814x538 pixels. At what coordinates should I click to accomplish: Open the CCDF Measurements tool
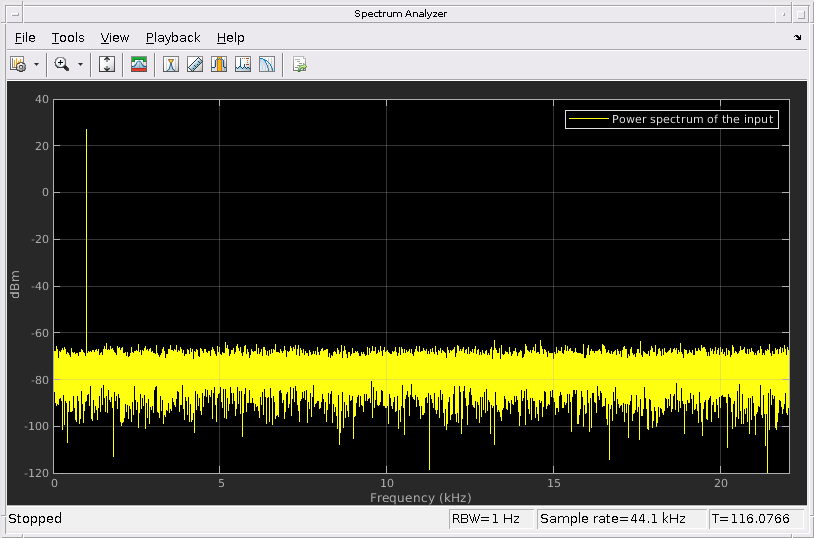[x=267, y=64]
